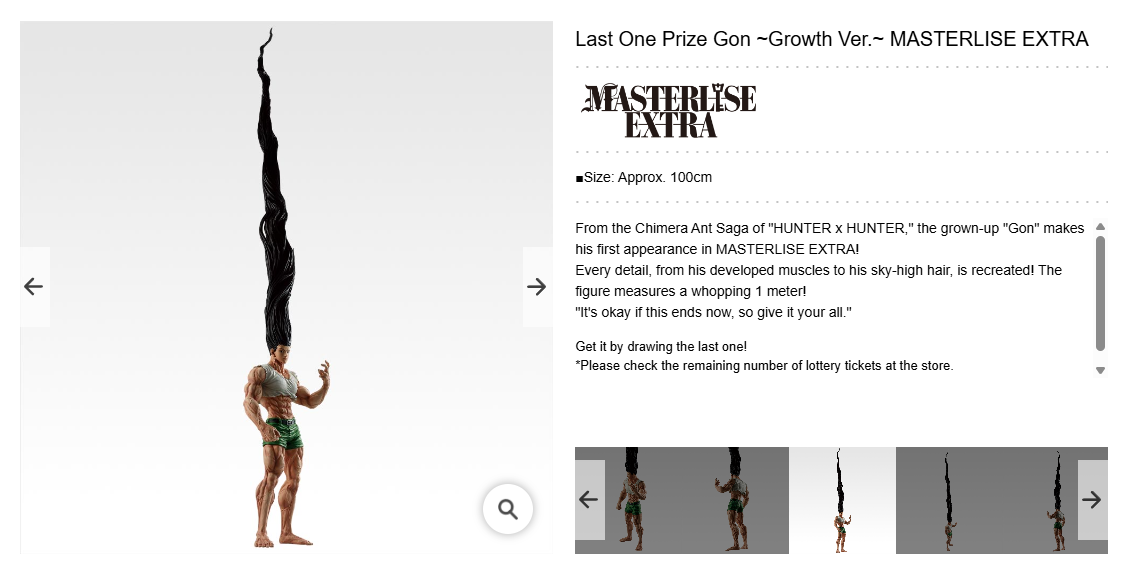
Task: Click the description scrollbar up arrow
Action: [1101, 227]
